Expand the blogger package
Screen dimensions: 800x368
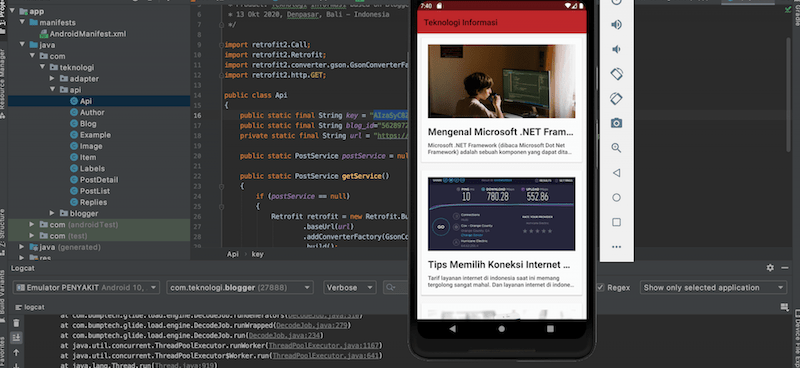[x=53, y=213]
